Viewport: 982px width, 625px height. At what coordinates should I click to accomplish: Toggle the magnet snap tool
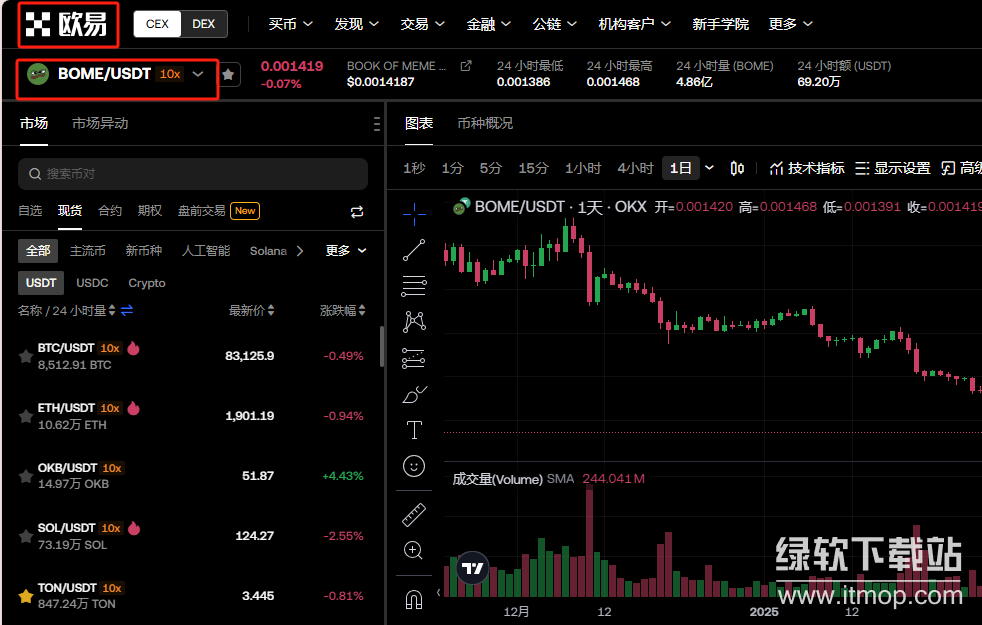(x=414, y=599)
